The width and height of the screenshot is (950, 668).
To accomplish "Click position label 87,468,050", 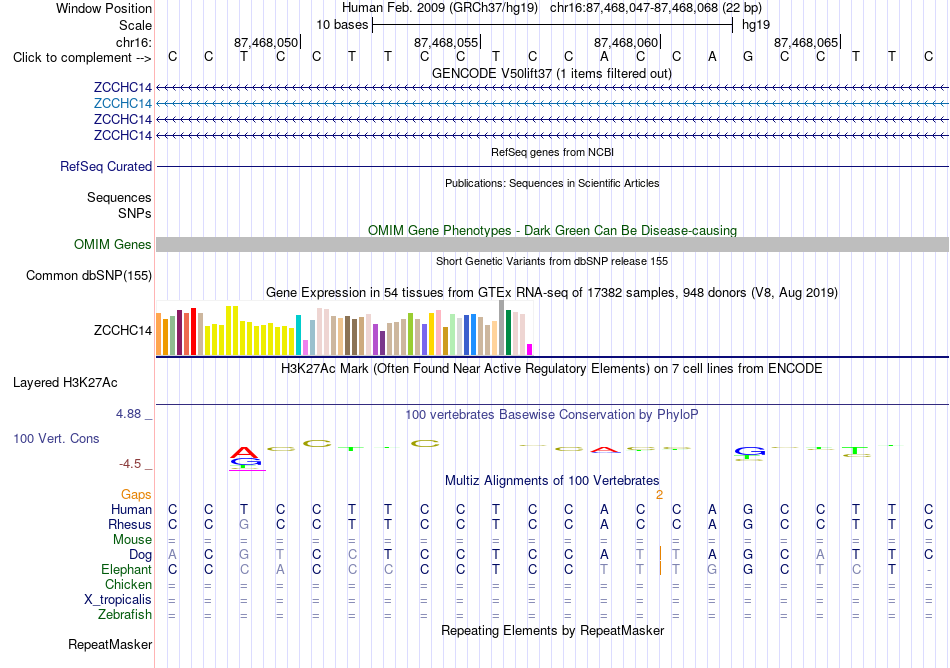I will pyautogui.click(x=266, y=43).
